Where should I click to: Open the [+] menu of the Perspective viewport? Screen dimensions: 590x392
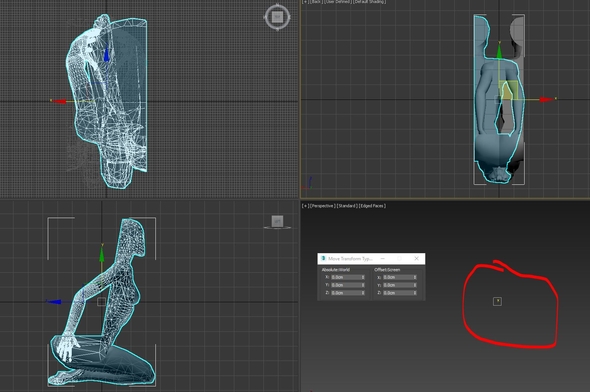[x=305, y=206]
